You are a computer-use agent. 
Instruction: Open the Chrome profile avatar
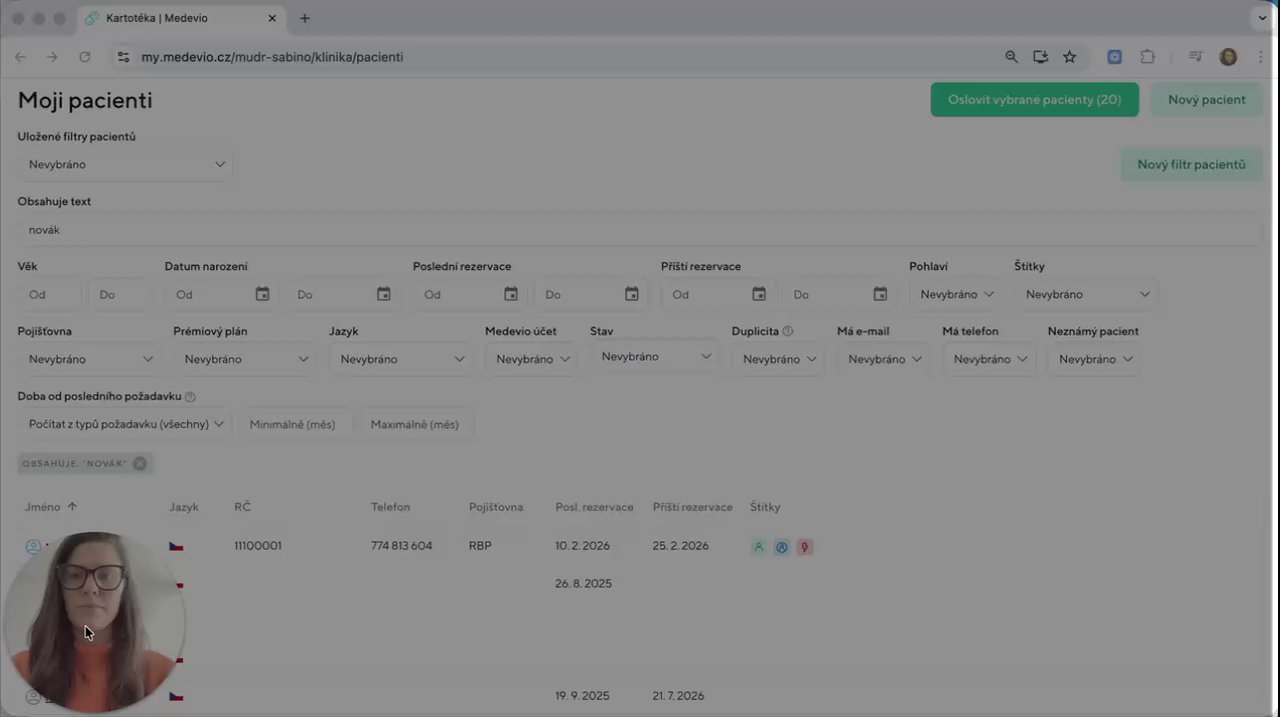[1228, 57]
